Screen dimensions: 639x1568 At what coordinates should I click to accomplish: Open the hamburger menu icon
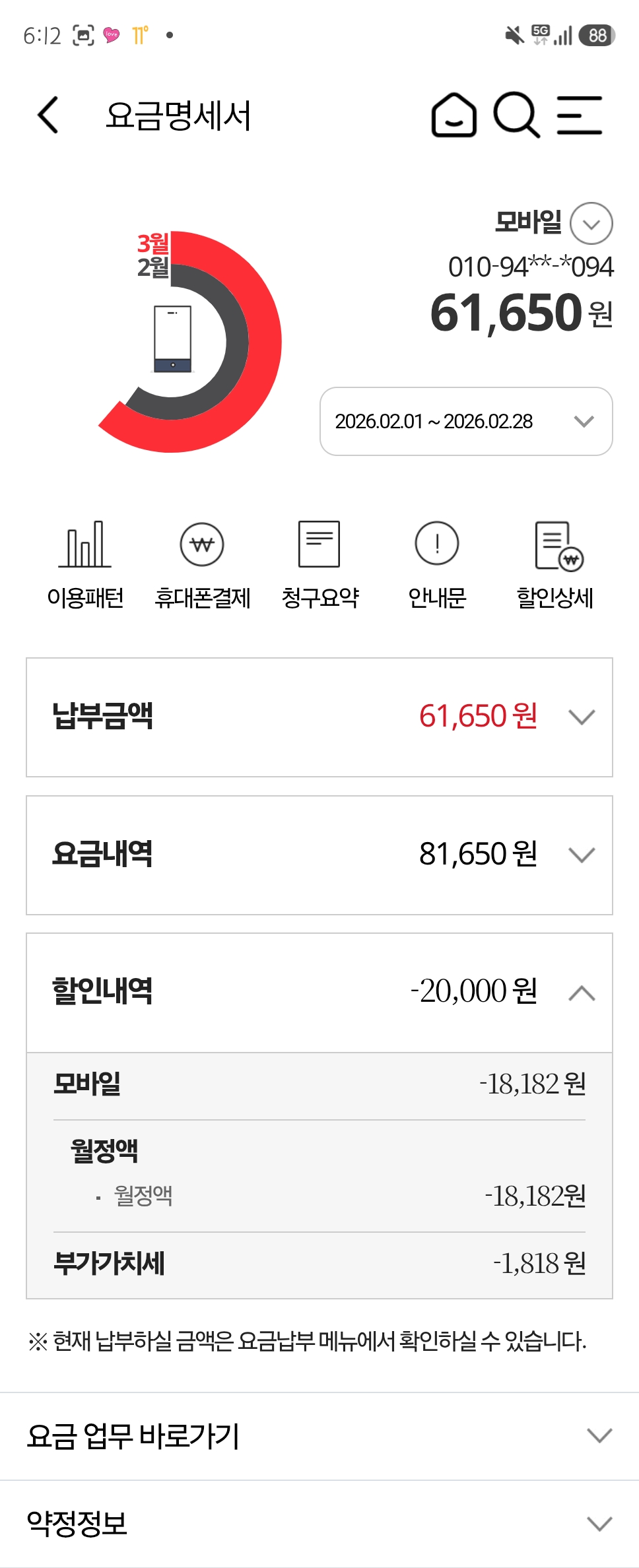point(579,115)
